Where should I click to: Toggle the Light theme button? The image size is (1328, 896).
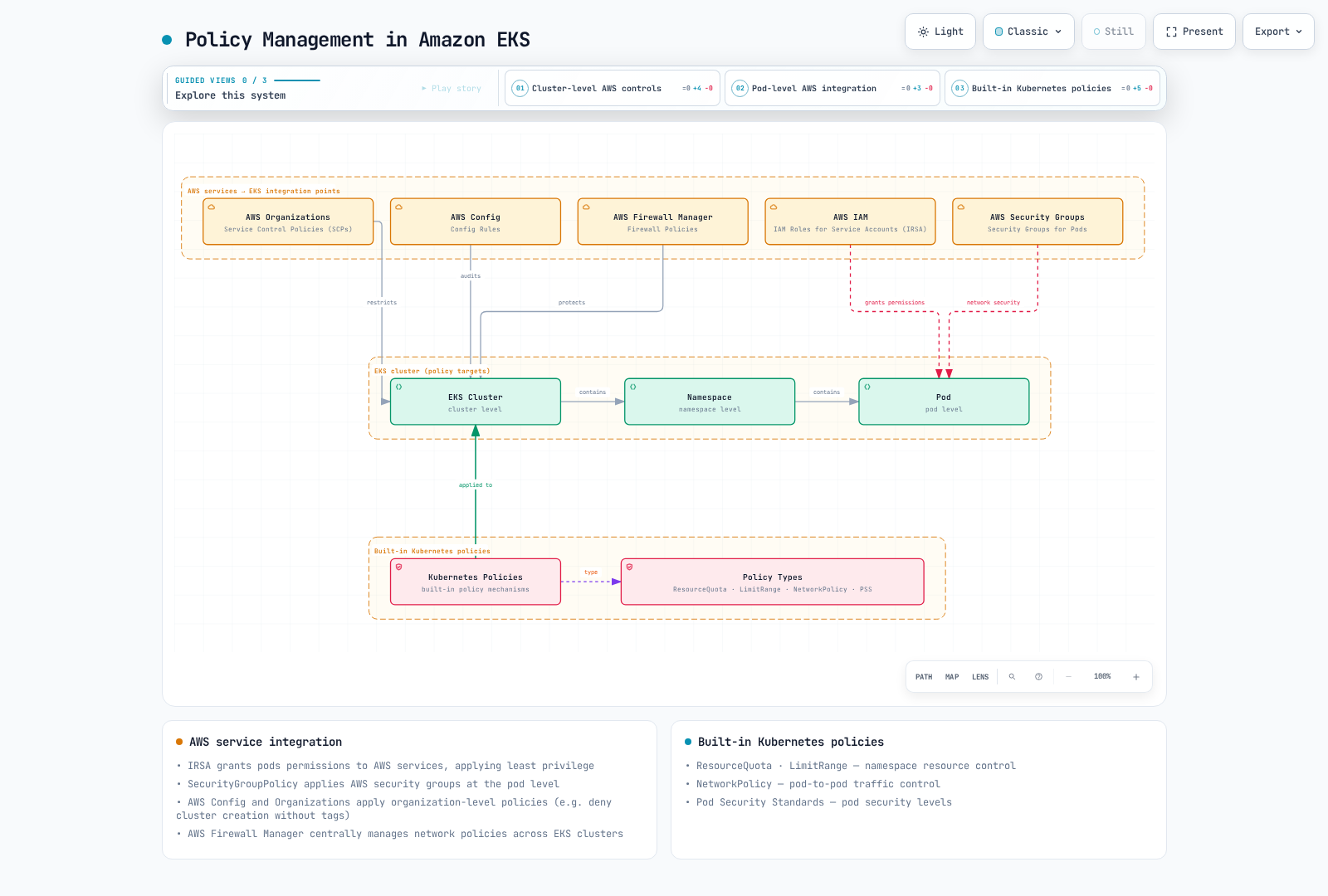[940, 32]
